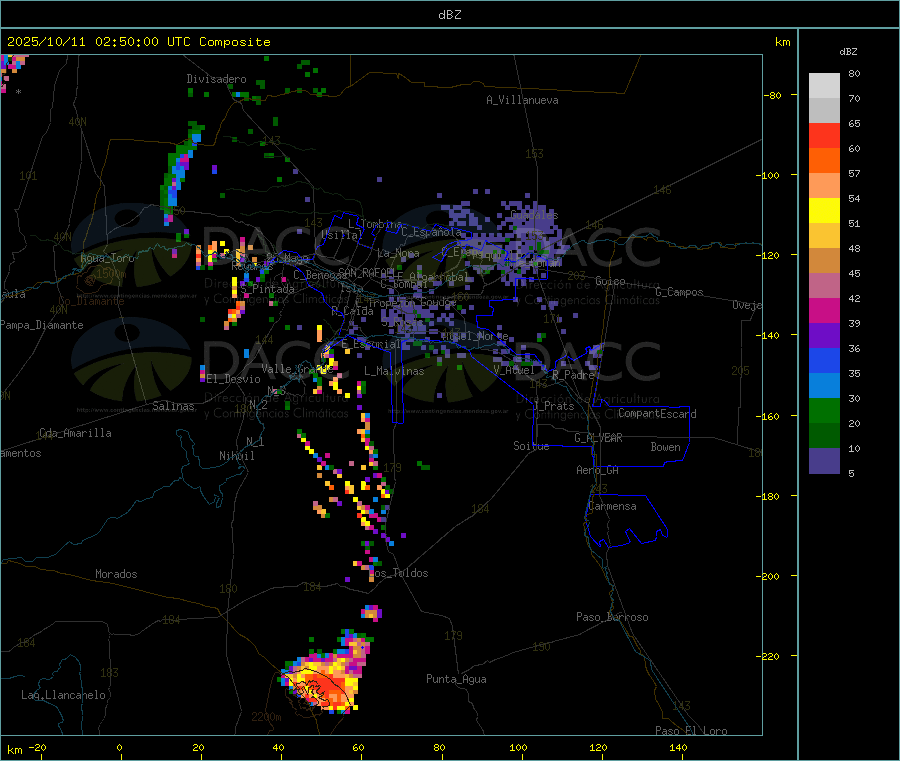Click the yellow 51-54 dBZ legend swatch
This screenshot has width=900, height=761.
tap(824, 211)
